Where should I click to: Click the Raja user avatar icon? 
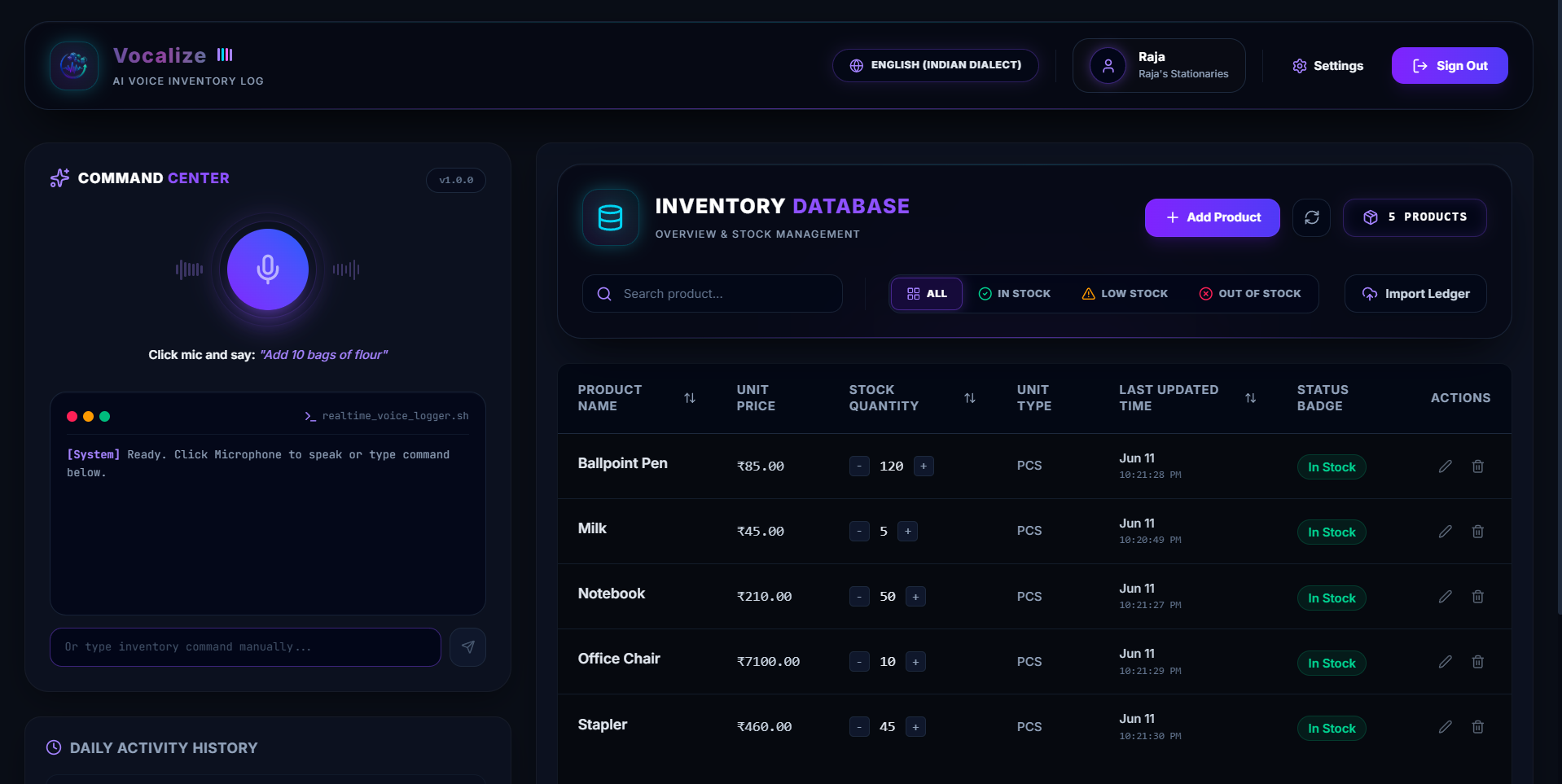click(1108, 66)
